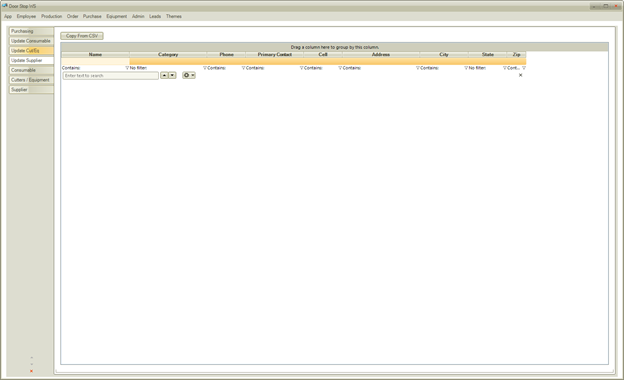The height and width of the screenshot is (380, 624).
Task: Click the Category column filter funnel icon
Action: [x=205, y=68]
